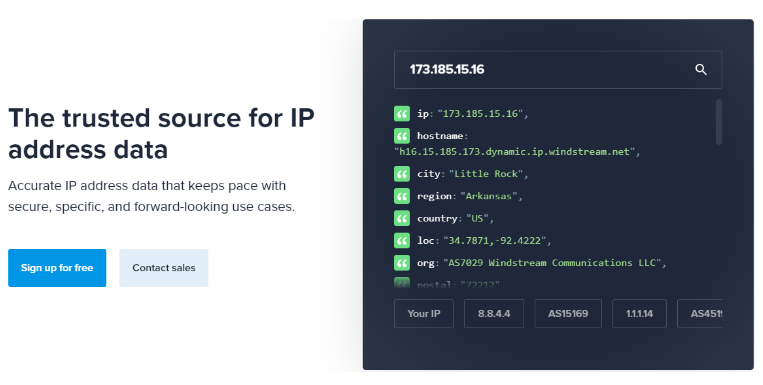Viewport: 763px width, 385px height.
Task: Click the quote icon beside ip field
Action: (x=402, y=114)
